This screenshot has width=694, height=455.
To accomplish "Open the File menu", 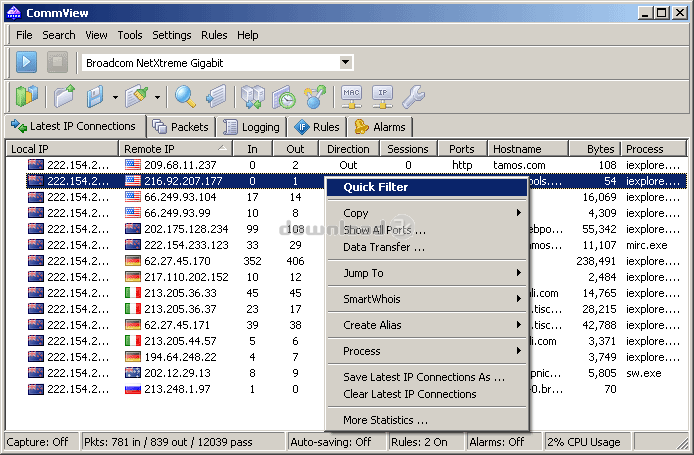I will point(24,35).
